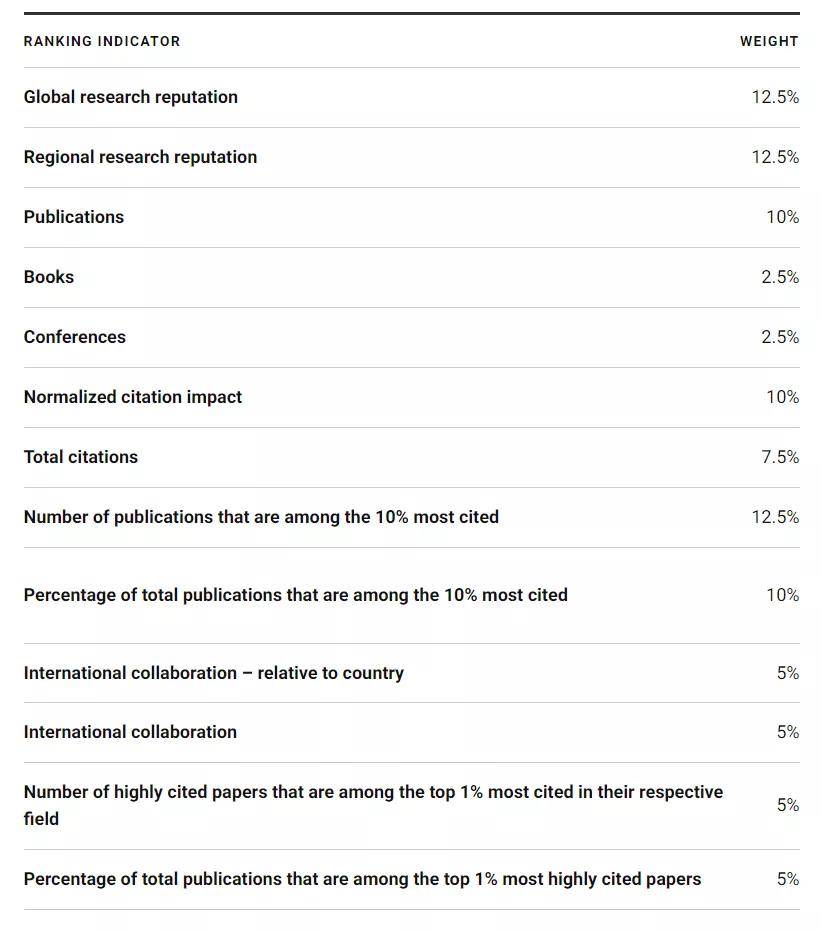The width and height of the screenshot is (822, 930).
Task: Click Number of publications among 10% most cited
Action: tap(261, 517)
